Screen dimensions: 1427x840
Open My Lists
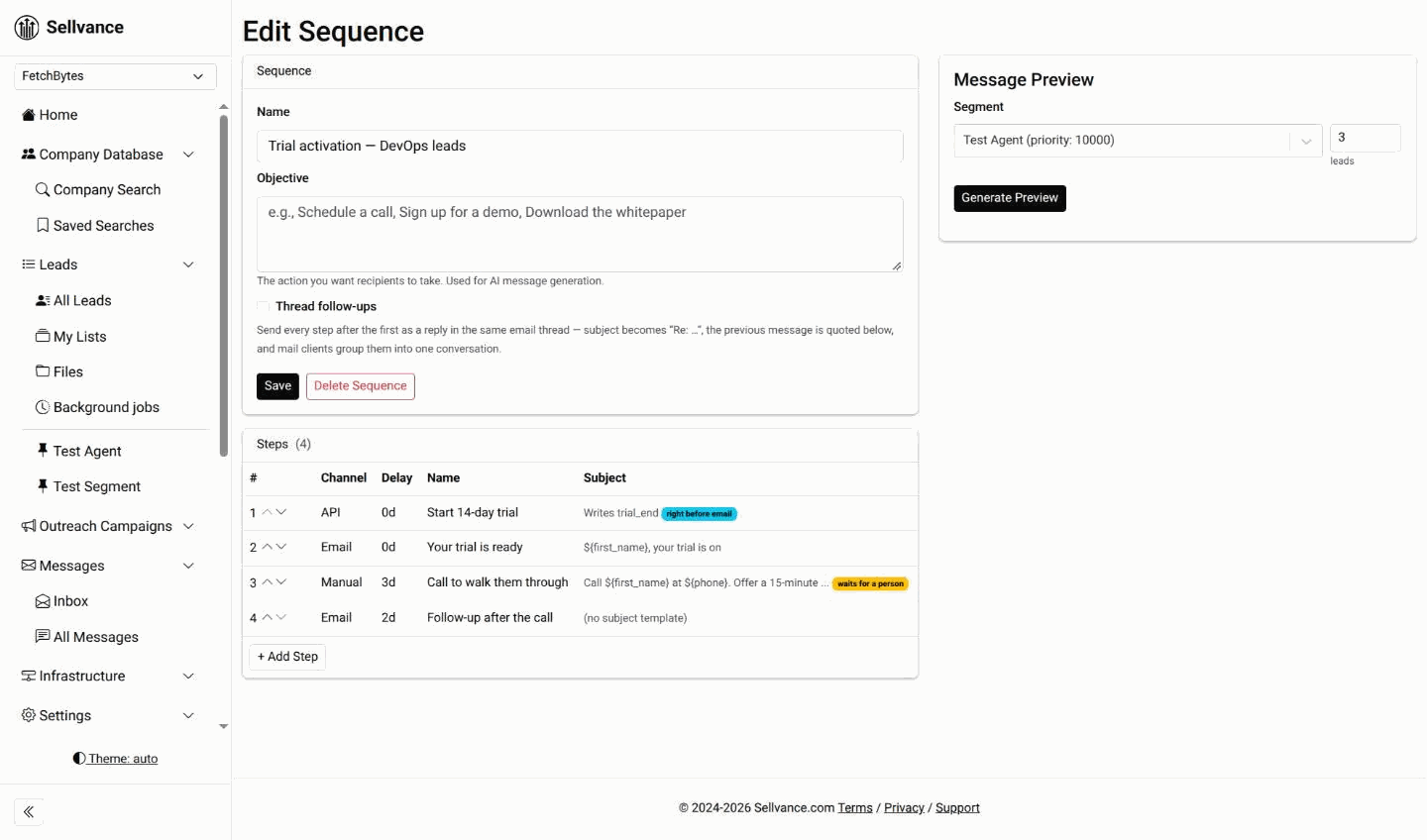70,337
